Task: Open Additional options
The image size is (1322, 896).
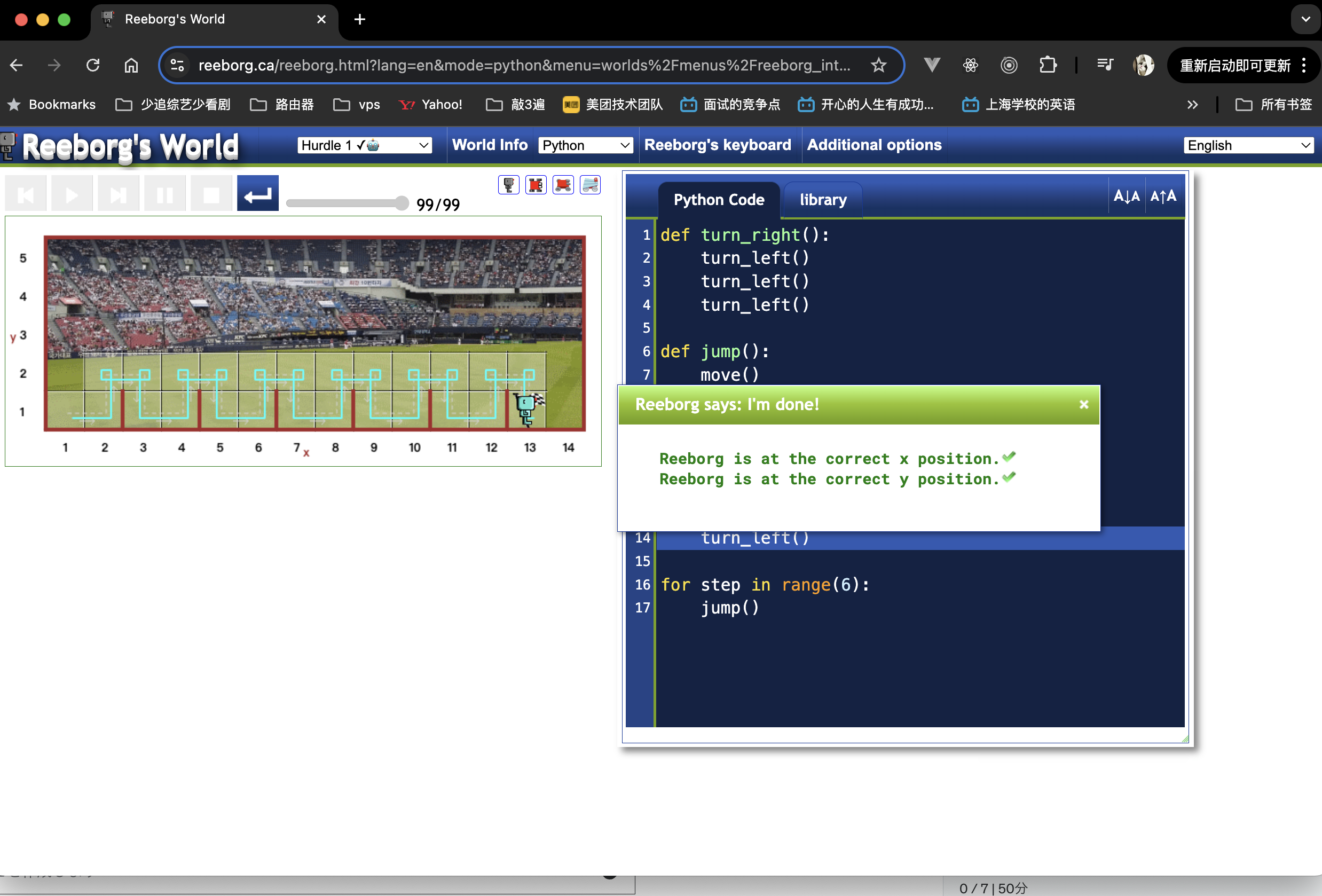Action: pos(875,145)
